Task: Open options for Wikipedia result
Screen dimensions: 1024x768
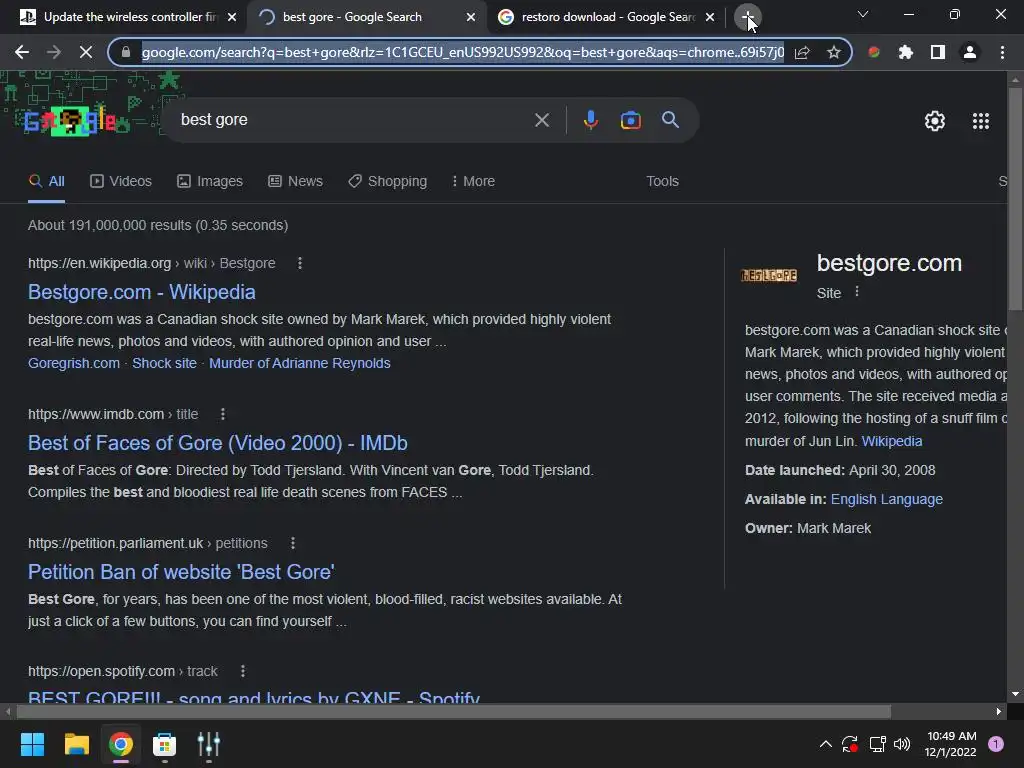Action: click(300, 263)
